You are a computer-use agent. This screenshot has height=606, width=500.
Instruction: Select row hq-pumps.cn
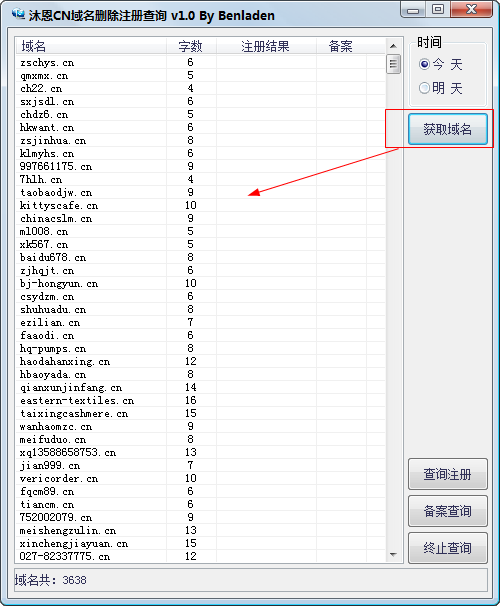coord(201,348)
